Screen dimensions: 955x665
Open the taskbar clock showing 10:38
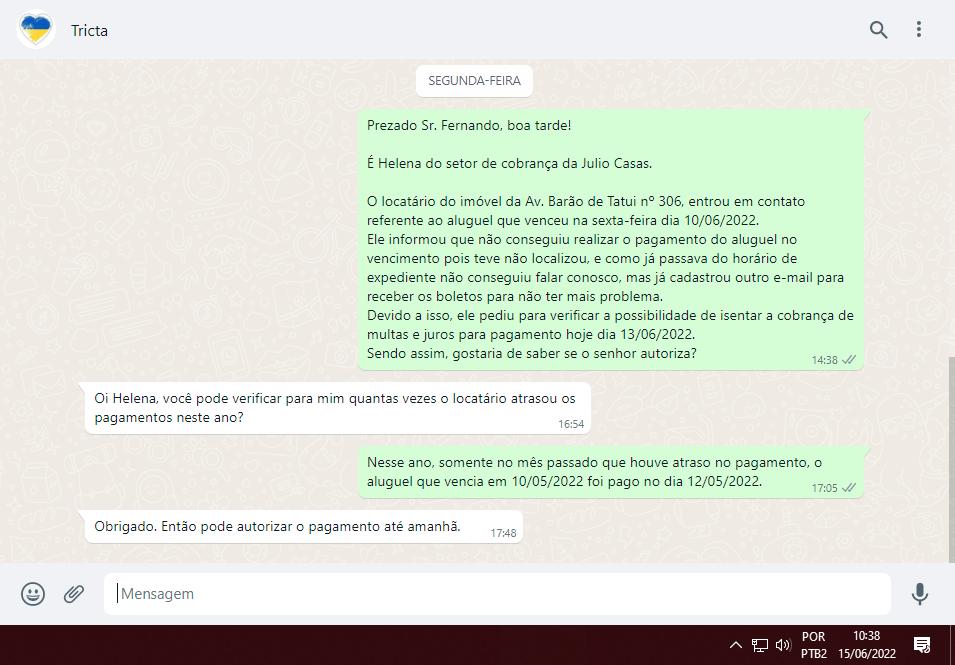pos(868,645)
